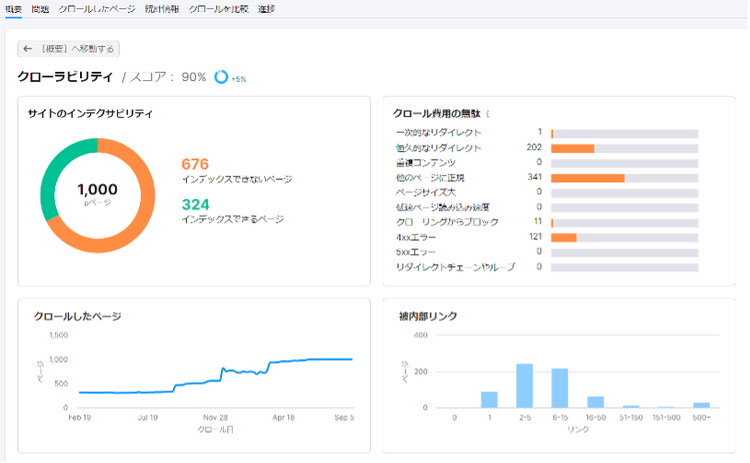This screenshot has height=463, width=750.
Task: Click the info icon beside クロール費用の無駄
Action: [488, 114]
